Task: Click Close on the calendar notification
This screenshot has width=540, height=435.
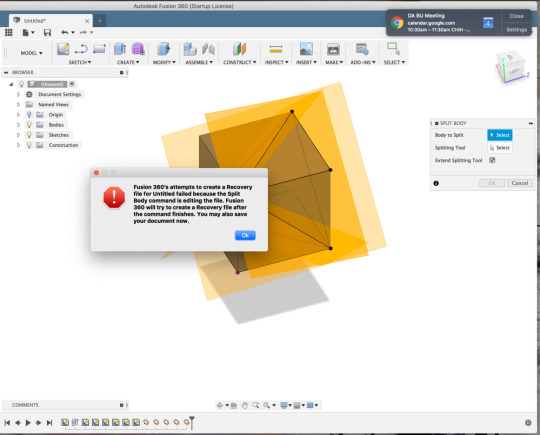Action: coord(516,16)
